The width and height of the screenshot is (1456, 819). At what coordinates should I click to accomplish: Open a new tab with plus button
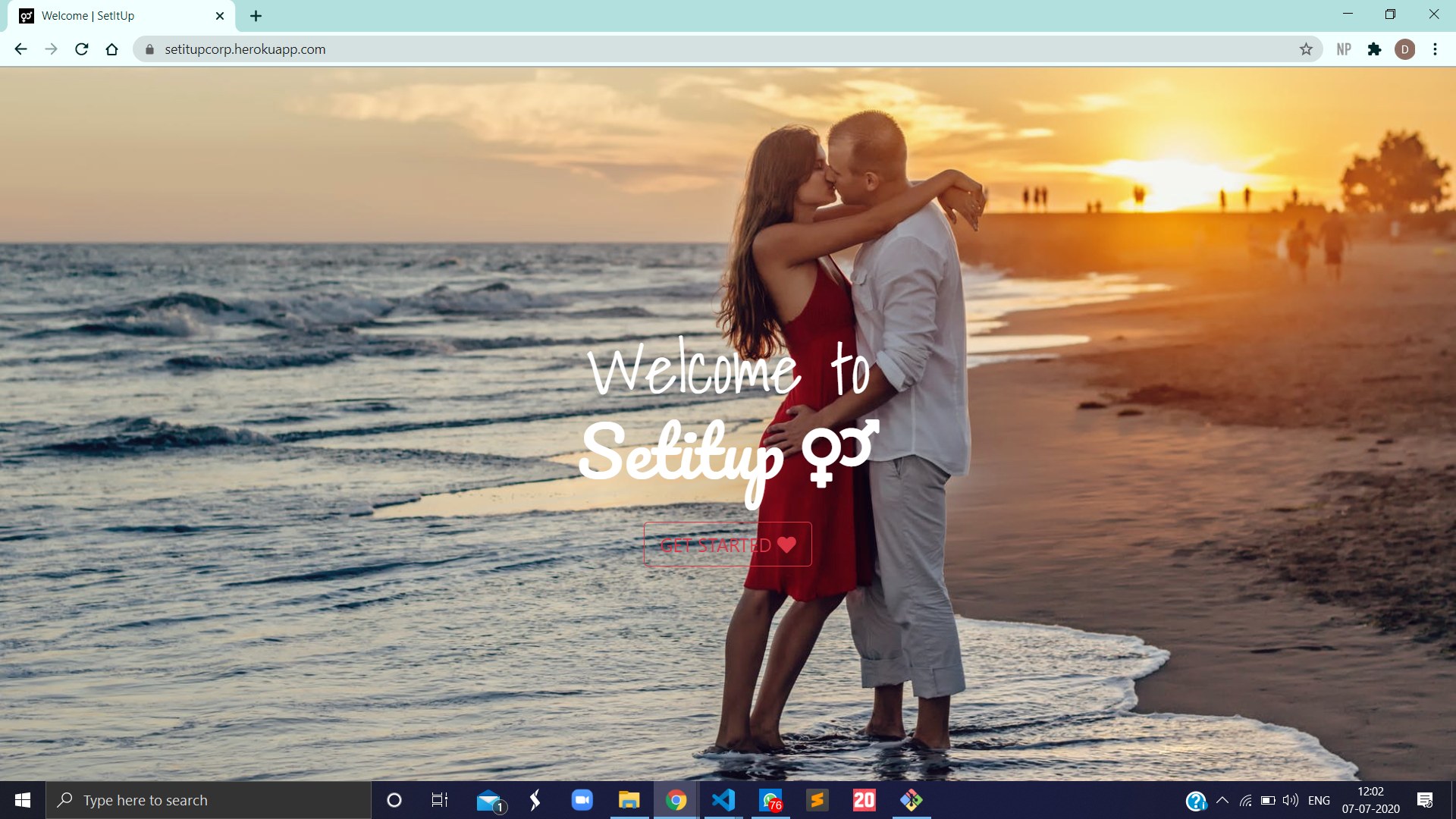pos(256,16)
